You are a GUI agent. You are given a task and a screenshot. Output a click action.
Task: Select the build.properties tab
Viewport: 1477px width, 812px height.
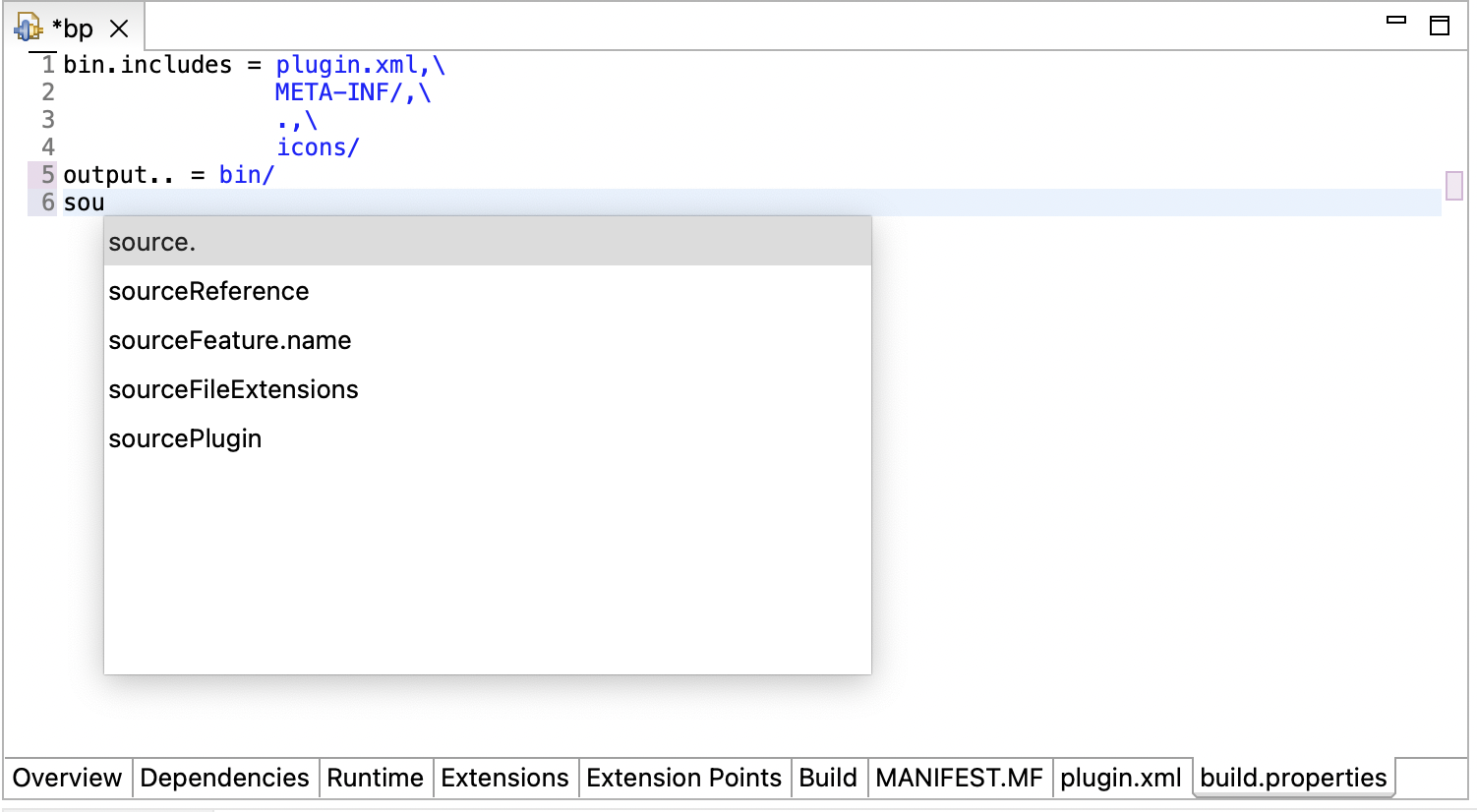[1293, 778]
